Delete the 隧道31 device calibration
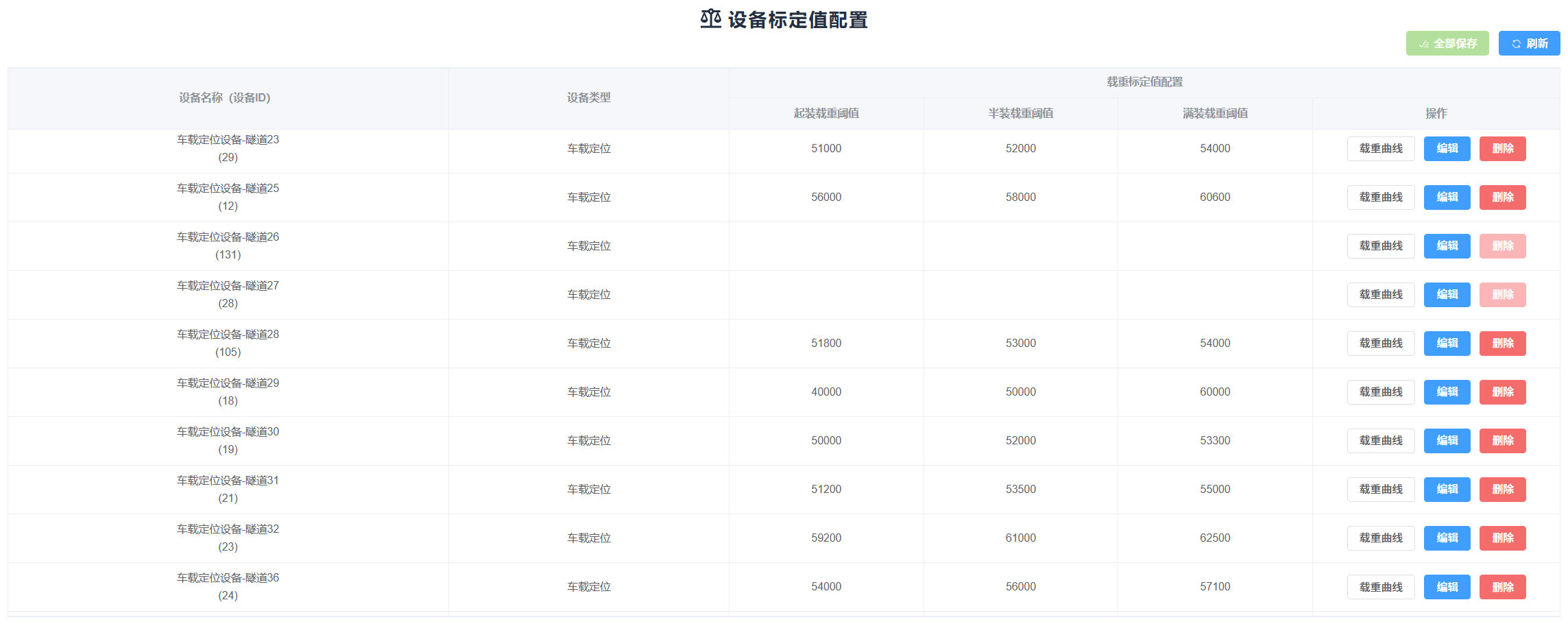This screenshot has height=624, width=1568. pyautogui.click(x=1501, y=490)
